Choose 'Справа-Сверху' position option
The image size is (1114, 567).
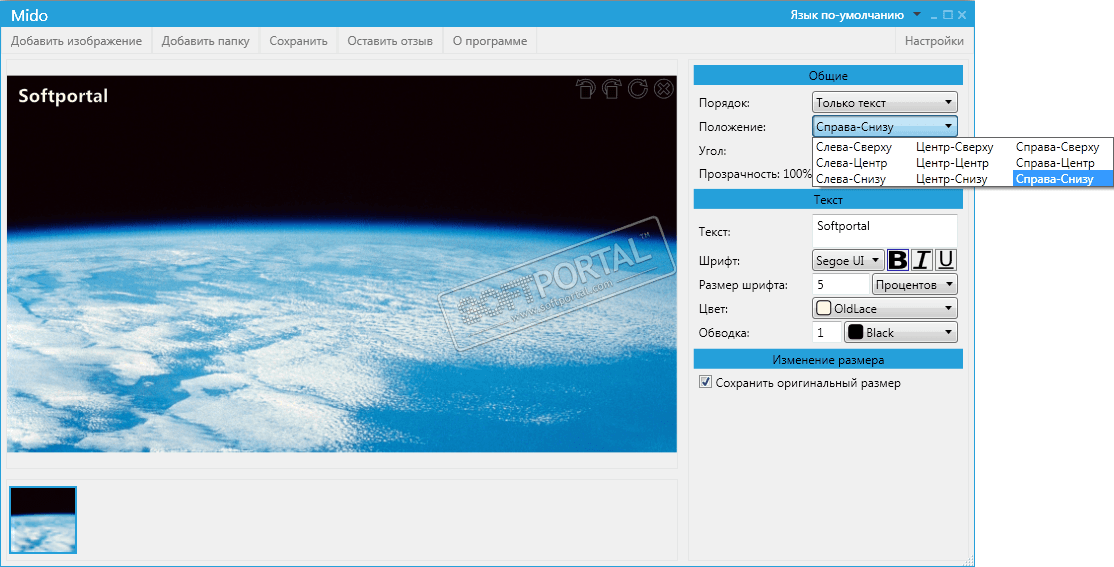pos(1057,147)
